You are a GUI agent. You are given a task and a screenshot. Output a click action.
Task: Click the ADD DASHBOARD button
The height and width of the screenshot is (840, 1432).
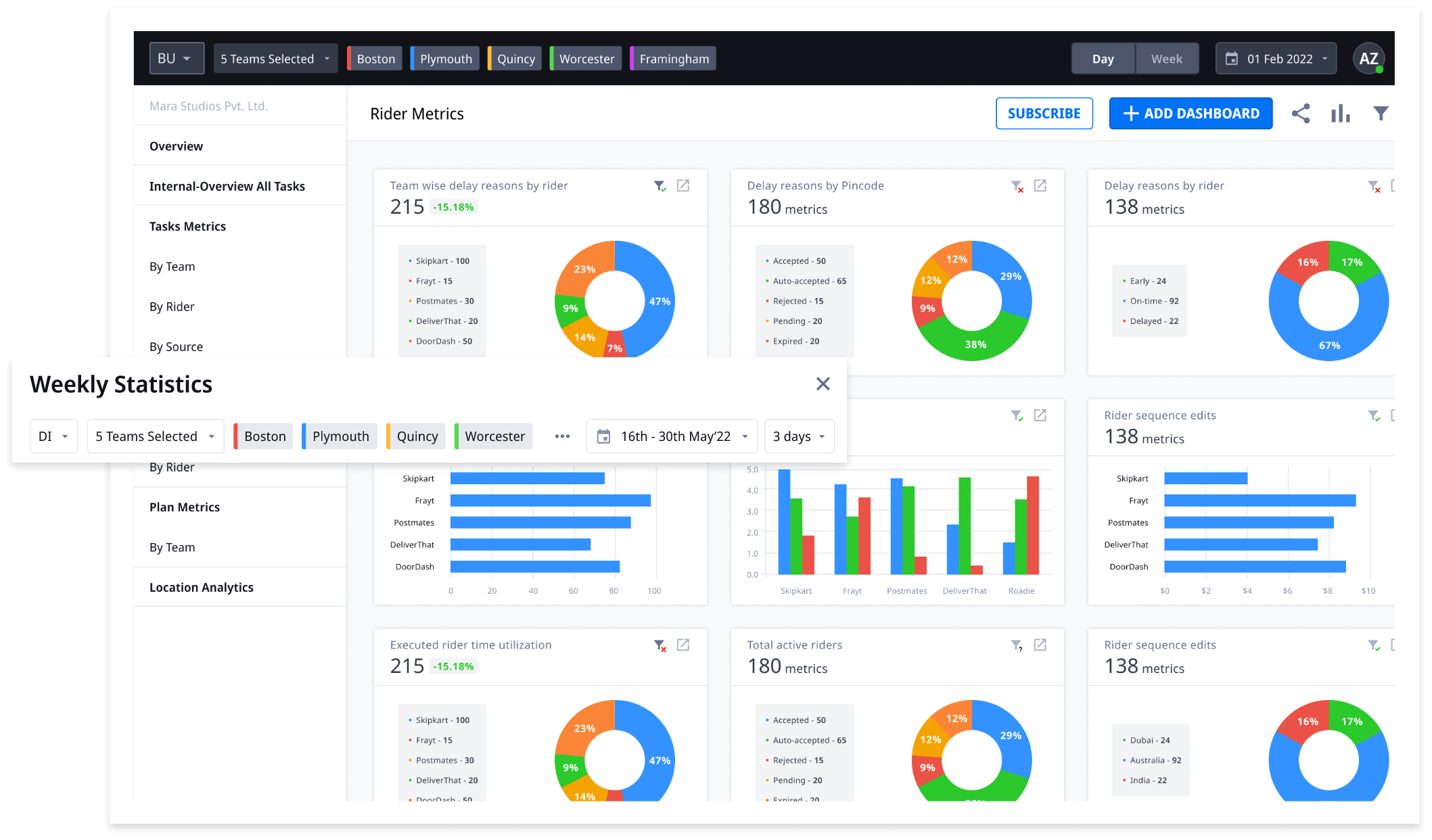(x=1191, y=113)
